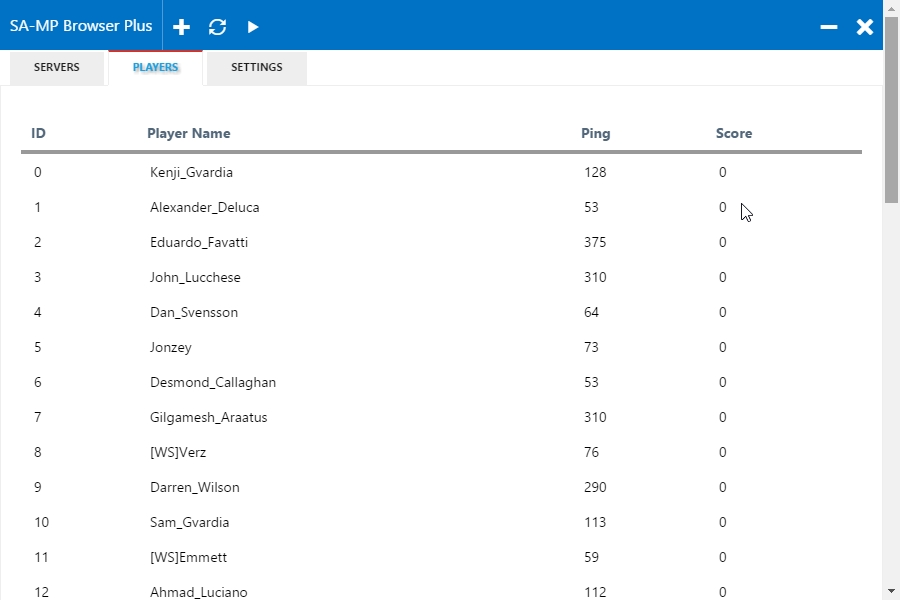Image resolution: width=900 pixels, height=600 pixels.
Task: Sort list by Ping column header
Action: (596, 133)
